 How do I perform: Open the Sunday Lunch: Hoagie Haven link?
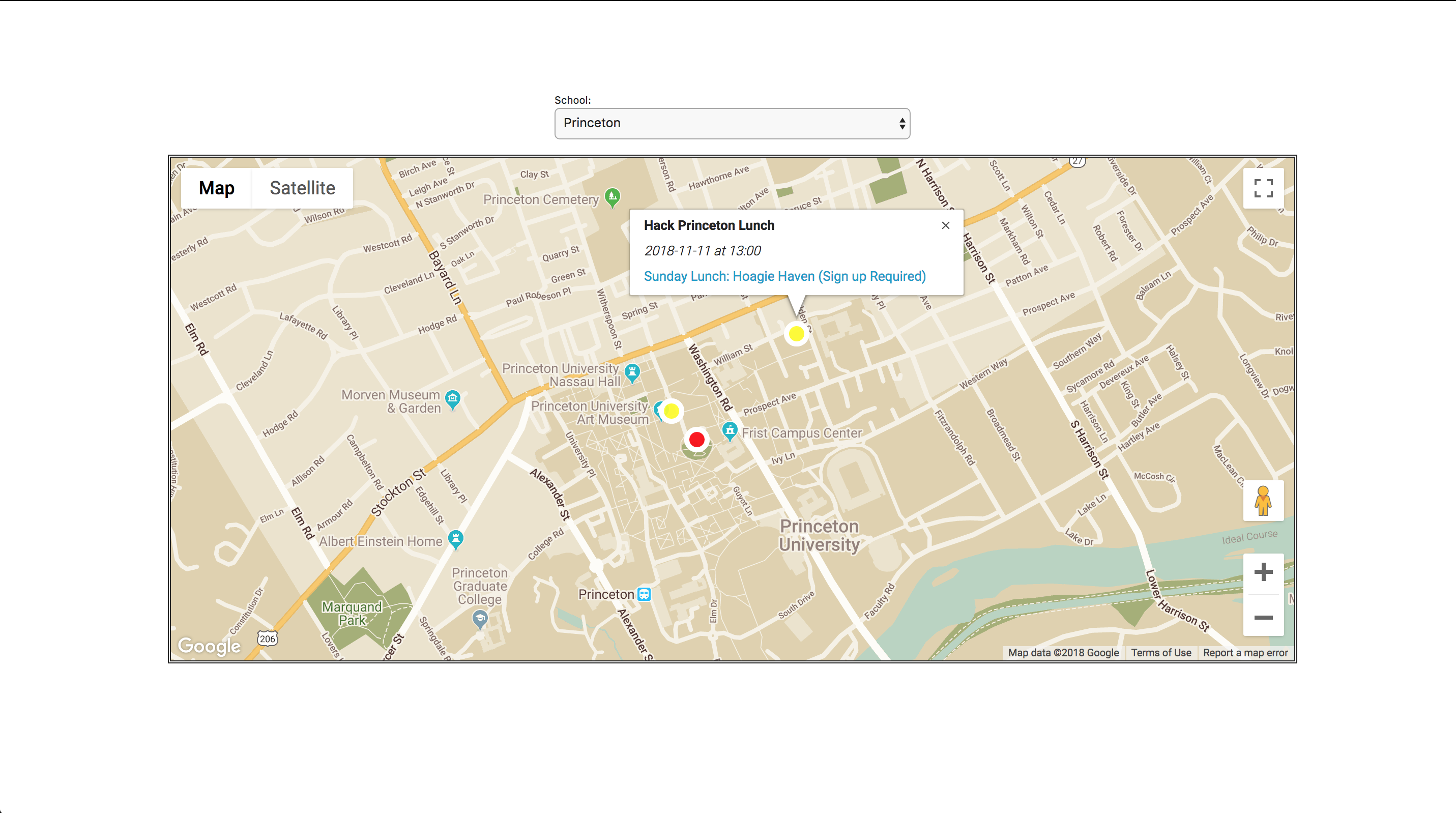click(784, 276)
